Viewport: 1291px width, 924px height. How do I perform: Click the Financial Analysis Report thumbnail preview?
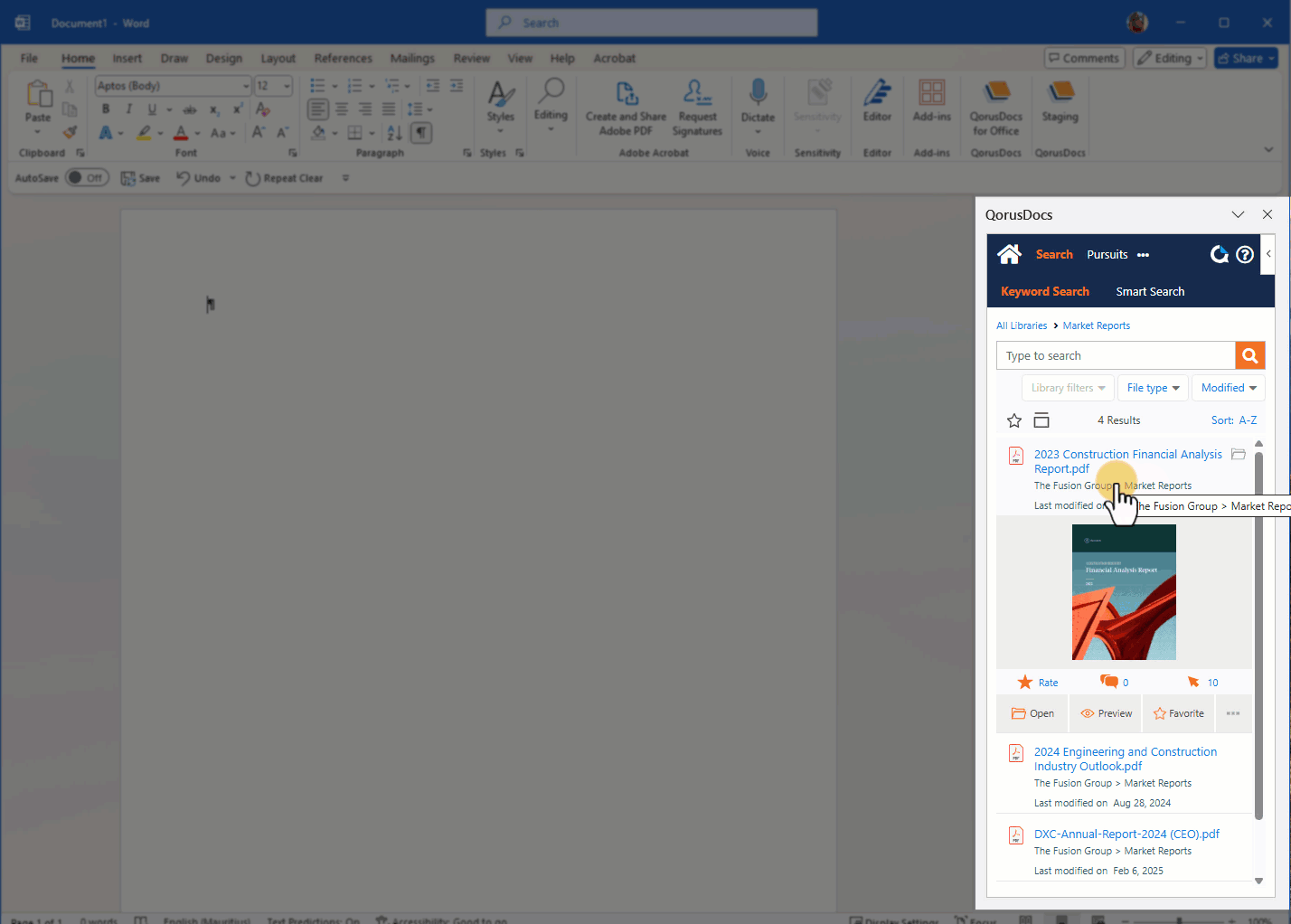(x=1124, y=592)
